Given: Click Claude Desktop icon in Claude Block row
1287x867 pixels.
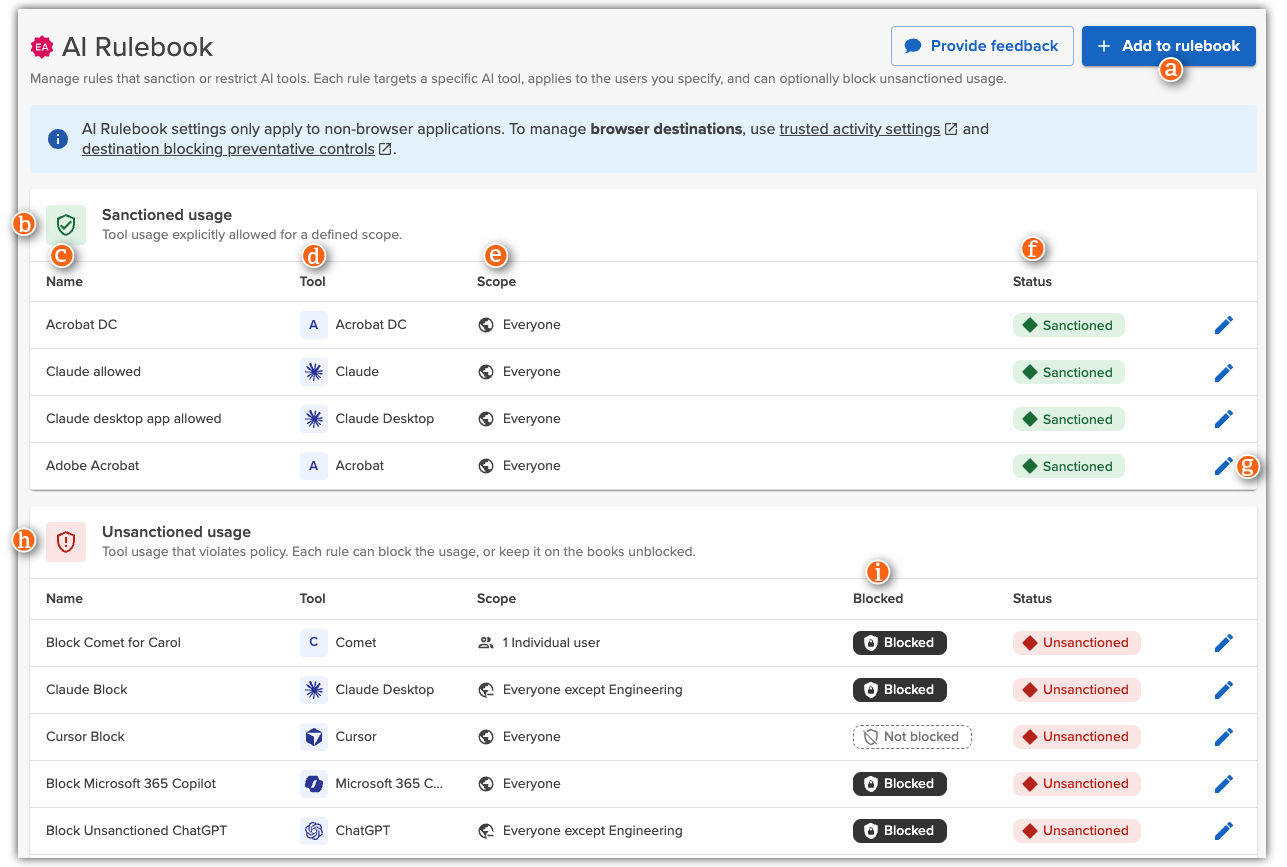Looking at the screenshot, I should click(x=314, y=690).
